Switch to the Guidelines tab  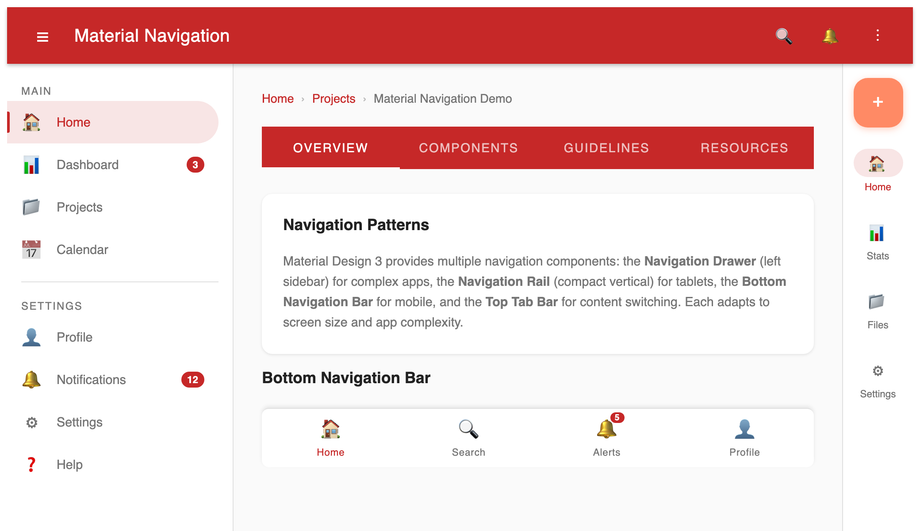click(606, 148)
